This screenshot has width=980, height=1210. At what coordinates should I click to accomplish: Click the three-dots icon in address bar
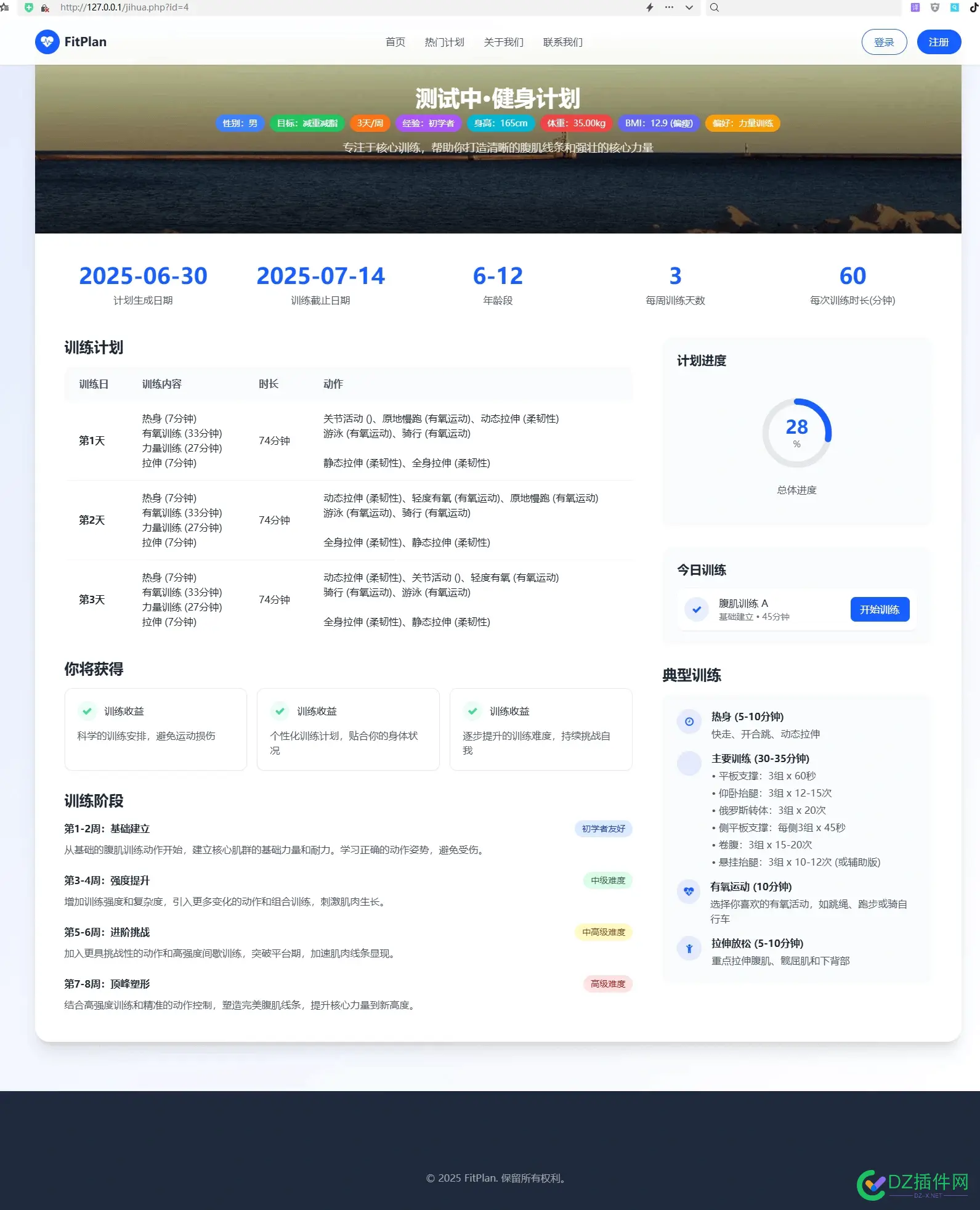pyautogui.click(x=669, y=7)
